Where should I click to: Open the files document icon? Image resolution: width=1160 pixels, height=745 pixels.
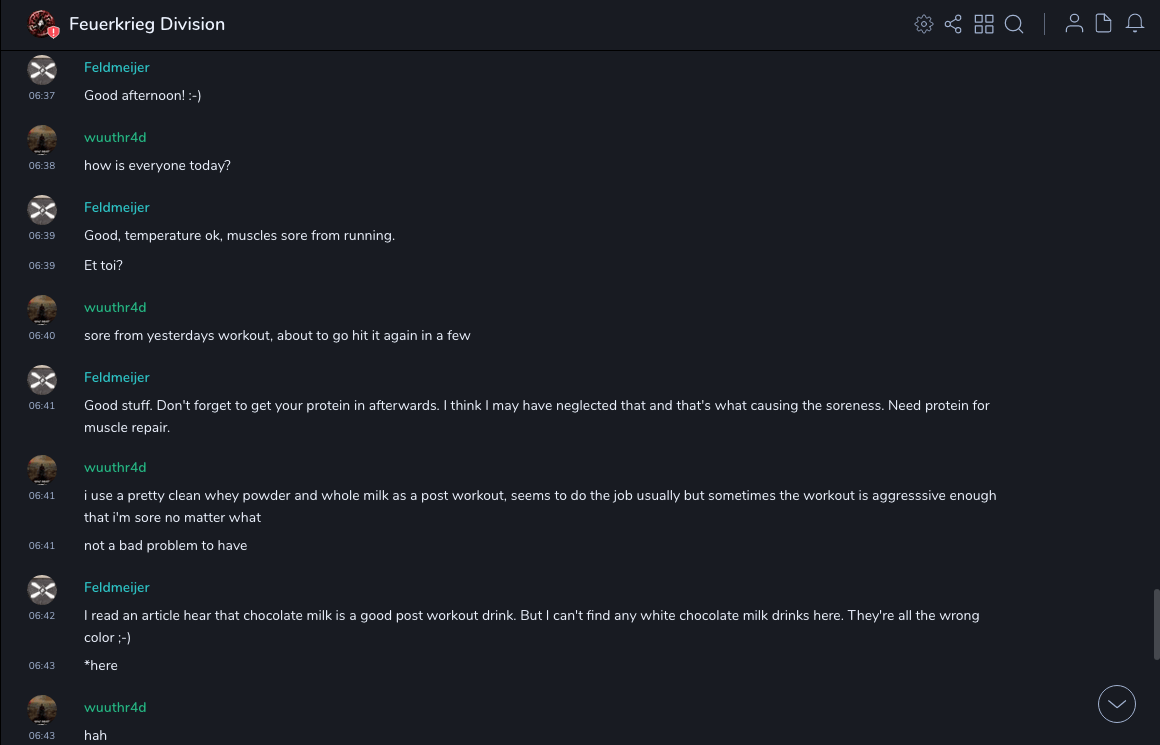(x=1104, y=24)
